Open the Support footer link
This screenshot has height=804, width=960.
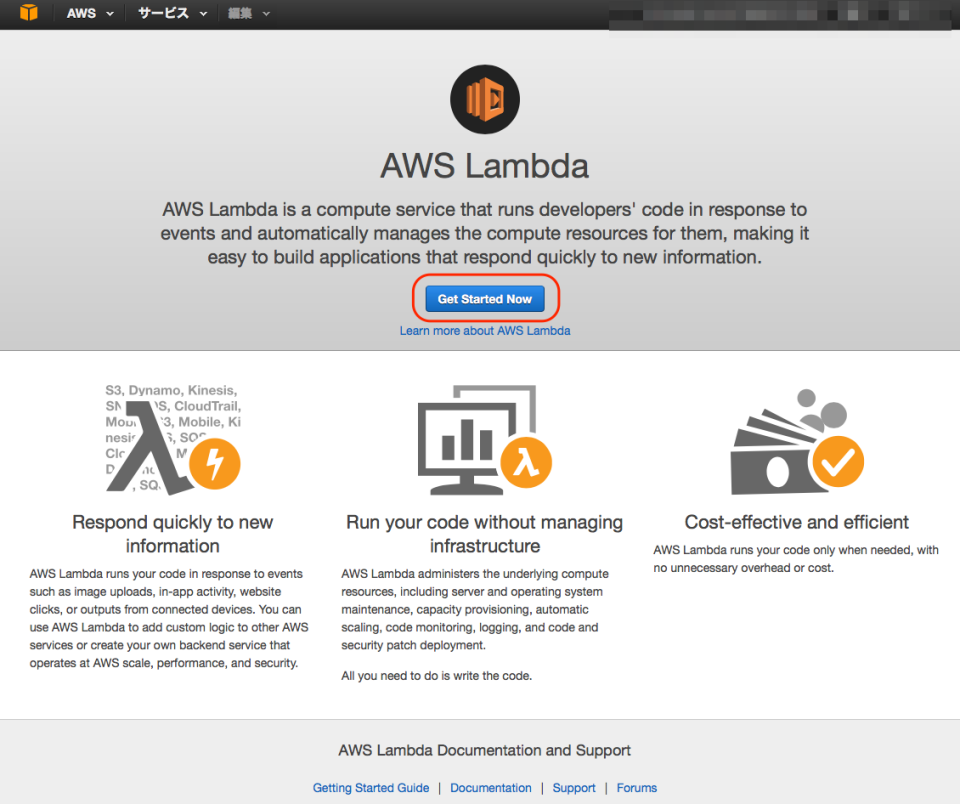(574, 788)
